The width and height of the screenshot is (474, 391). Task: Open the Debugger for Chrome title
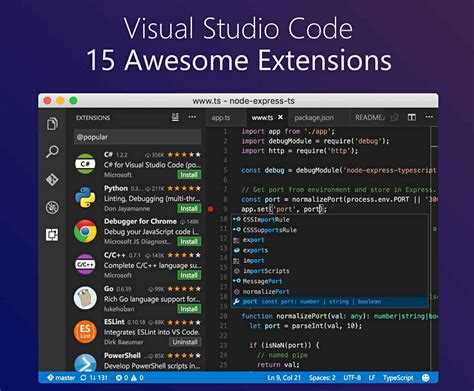click(140, 221)
